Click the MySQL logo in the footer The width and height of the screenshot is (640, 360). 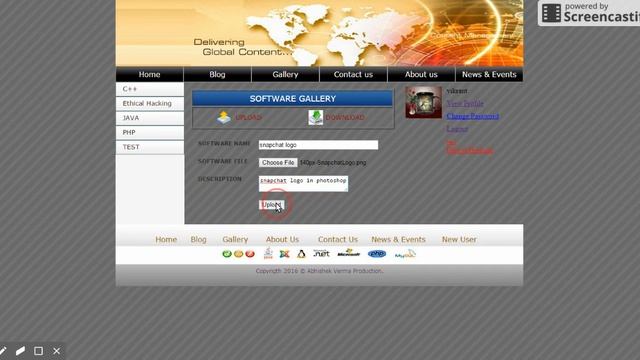(x=405, y=254)
